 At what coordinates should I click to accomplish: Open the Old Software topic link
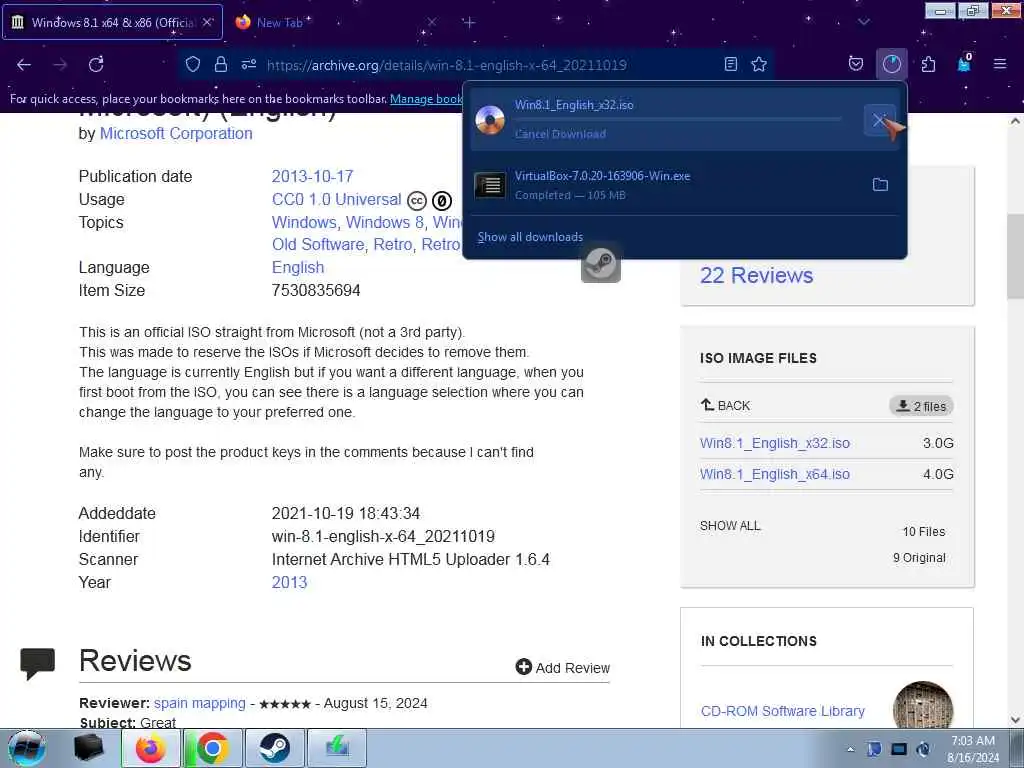(318, 244)
